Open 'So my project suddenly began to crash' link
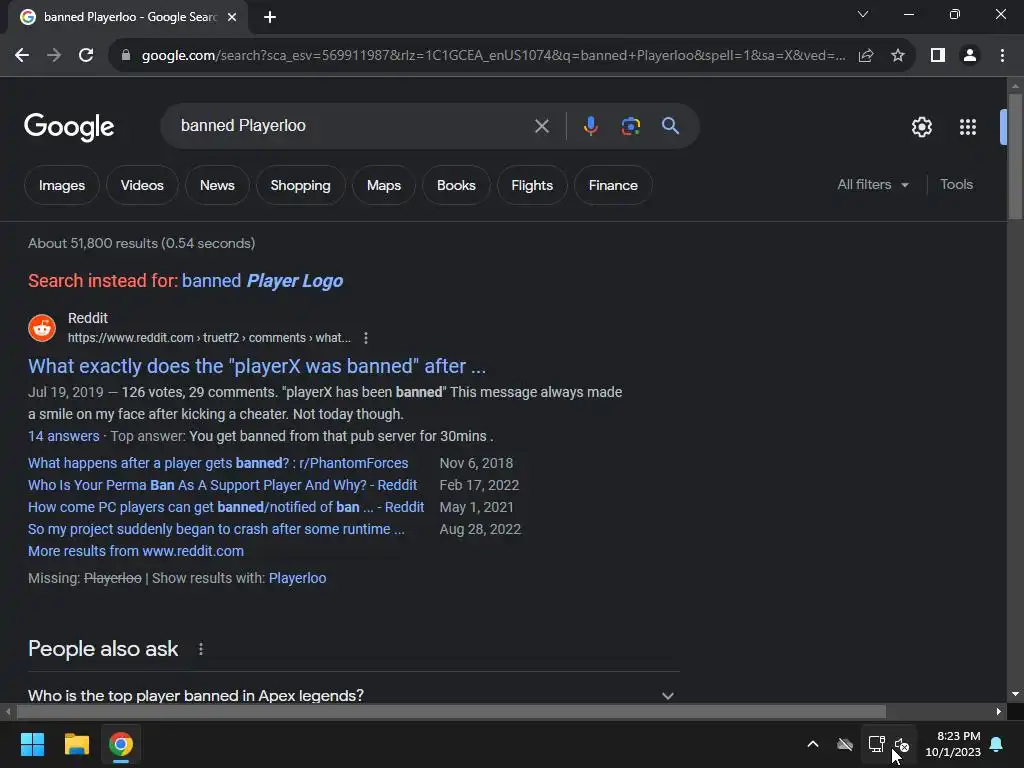This screenshot has height=768, width=1024. pyautogui.click(x=216, y=529)
